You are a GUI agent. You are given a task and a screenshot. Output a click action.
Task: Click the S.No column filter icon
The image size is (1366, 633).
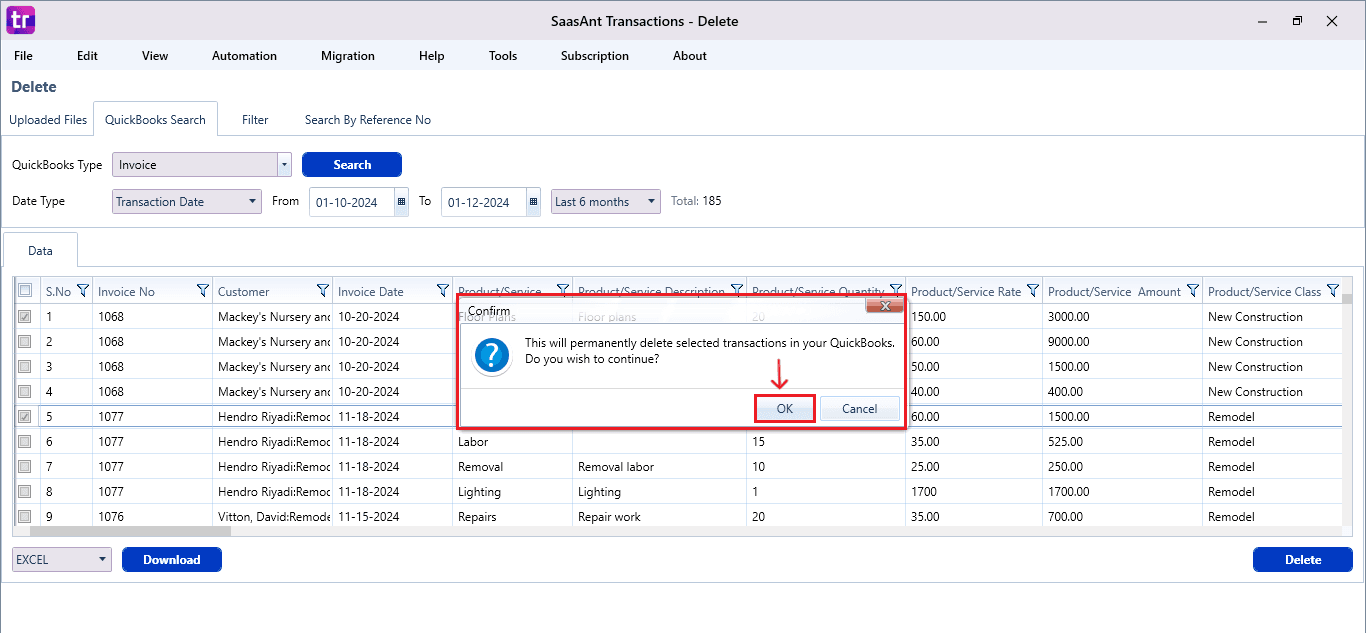pos(83,291)
